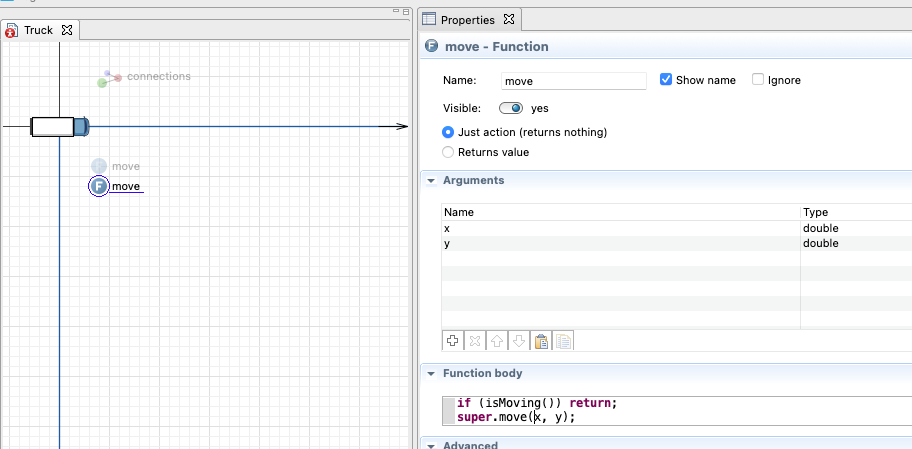
Task: Click the Properties view table icon
Action: pos(429,19)
